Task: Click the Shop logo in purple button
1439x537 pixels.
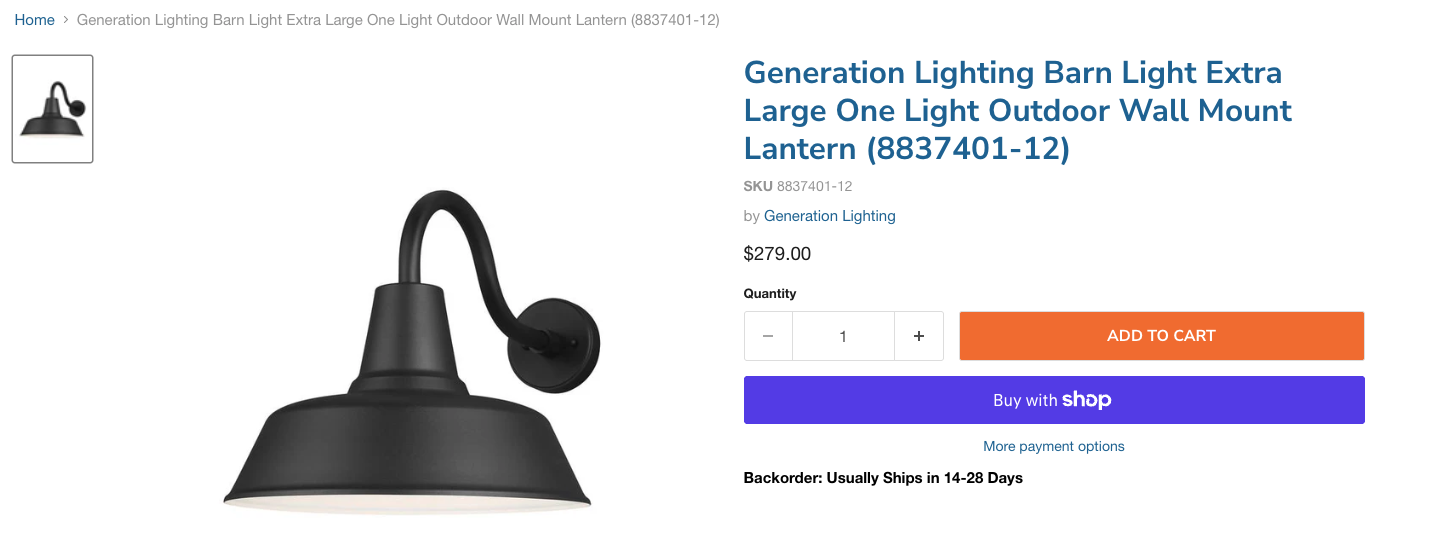Action: [x=1086, y=400]
